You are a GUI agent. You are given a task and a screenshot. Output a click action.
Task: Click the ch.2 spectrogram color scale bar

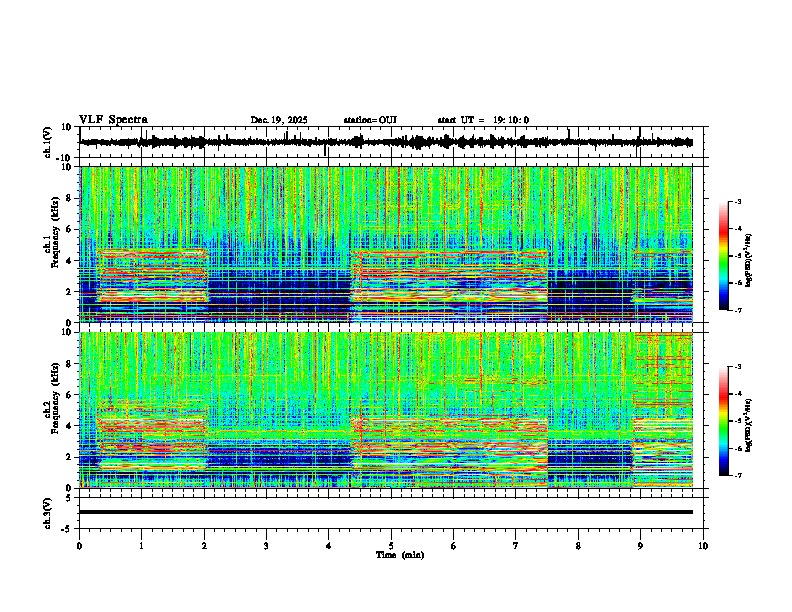(x=723, y=421)
